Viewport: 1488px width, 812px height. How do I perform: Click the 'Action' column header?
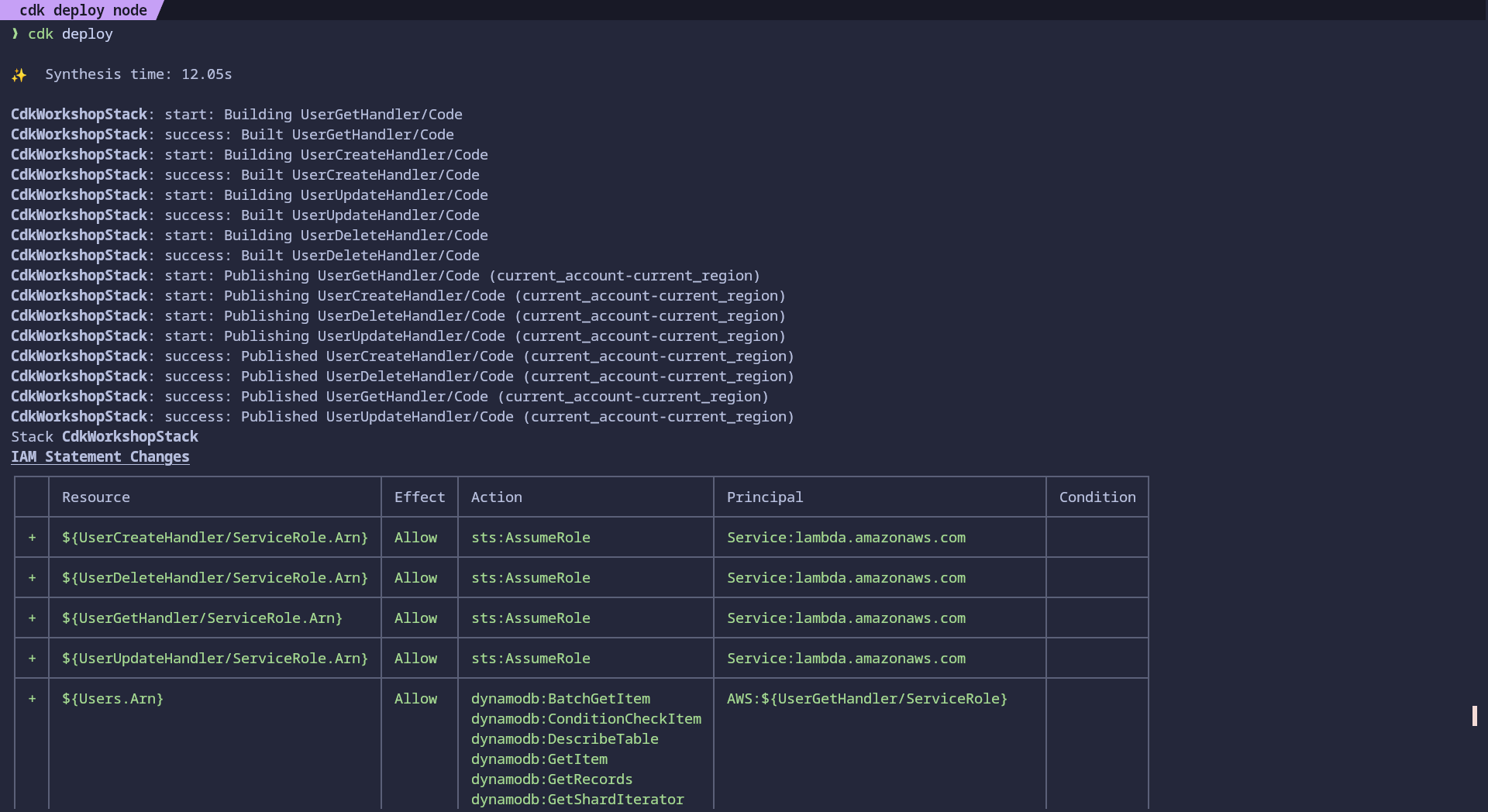[x=497, y=497]
